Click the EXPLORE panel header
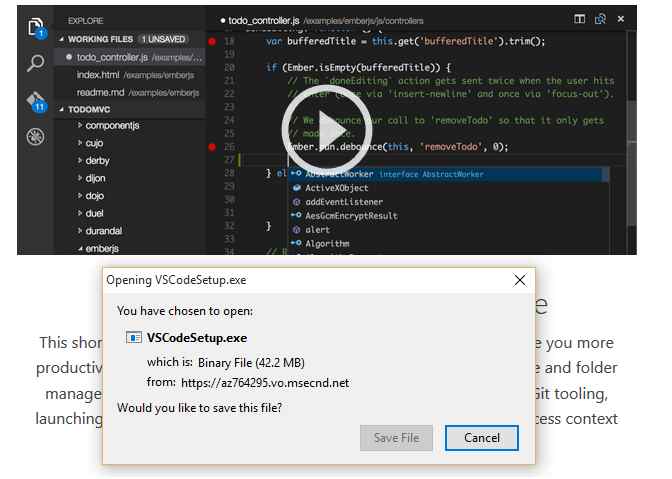The image size is (672, 479). [x=86, y=21]
